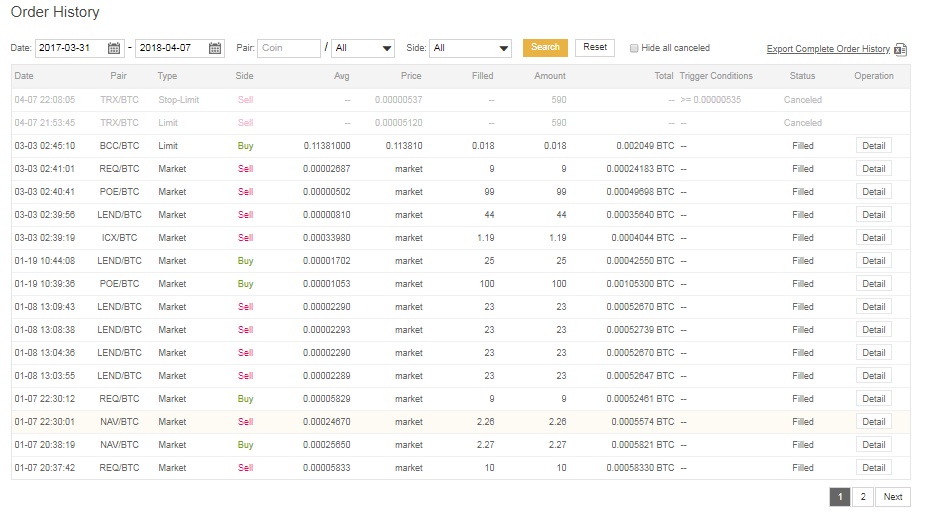Click the ICX/BTC pair cell
Image resolution: width=927 pixels, height=517 pixels.
[119, 238]
